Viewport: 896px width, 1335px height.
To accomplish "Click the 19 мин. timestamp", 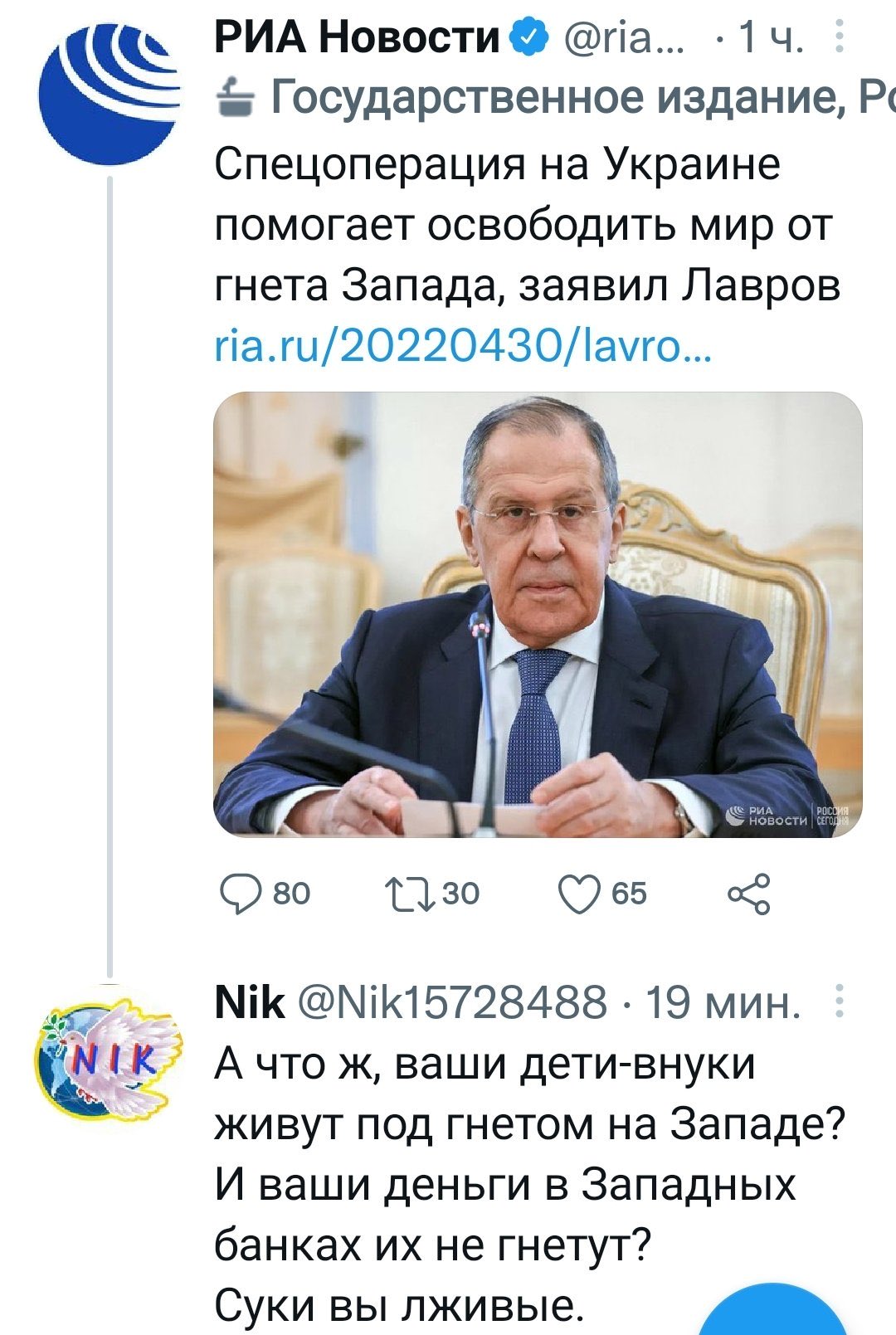I will [723, 1001].
